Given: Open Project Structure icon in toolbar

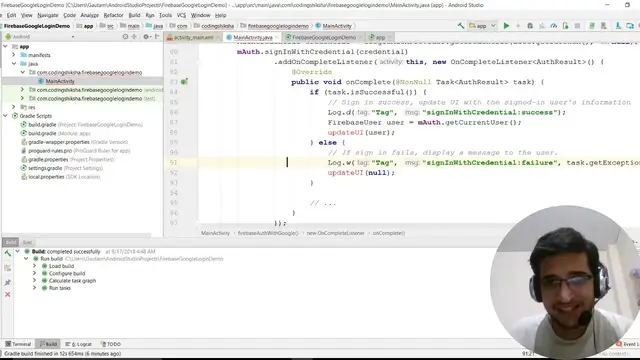Looking at the screenshot, I should pyautogui.click(x=630, y=26).
